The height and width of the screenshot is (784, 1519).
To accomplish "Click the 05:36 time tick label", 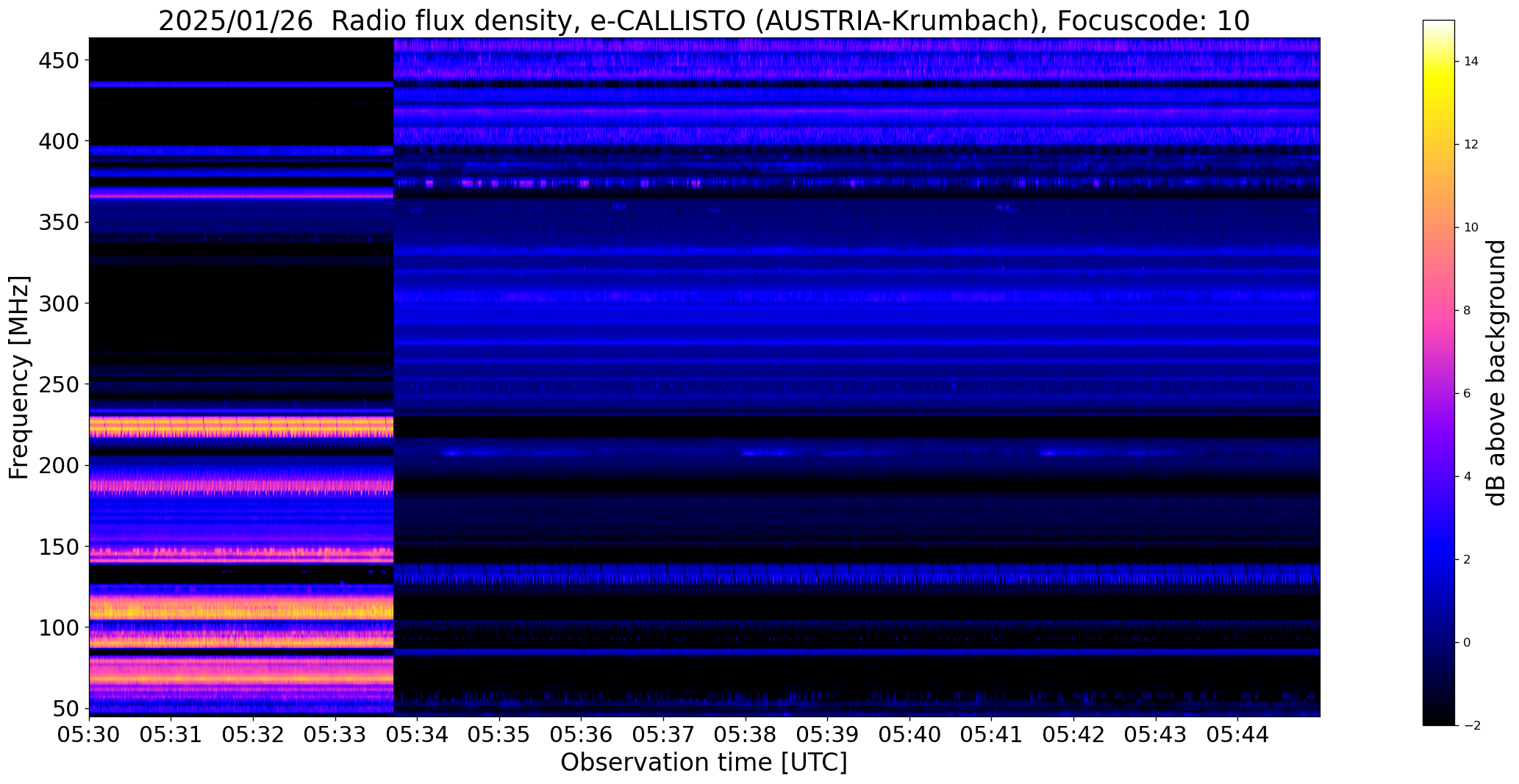I will coord(582,733).
